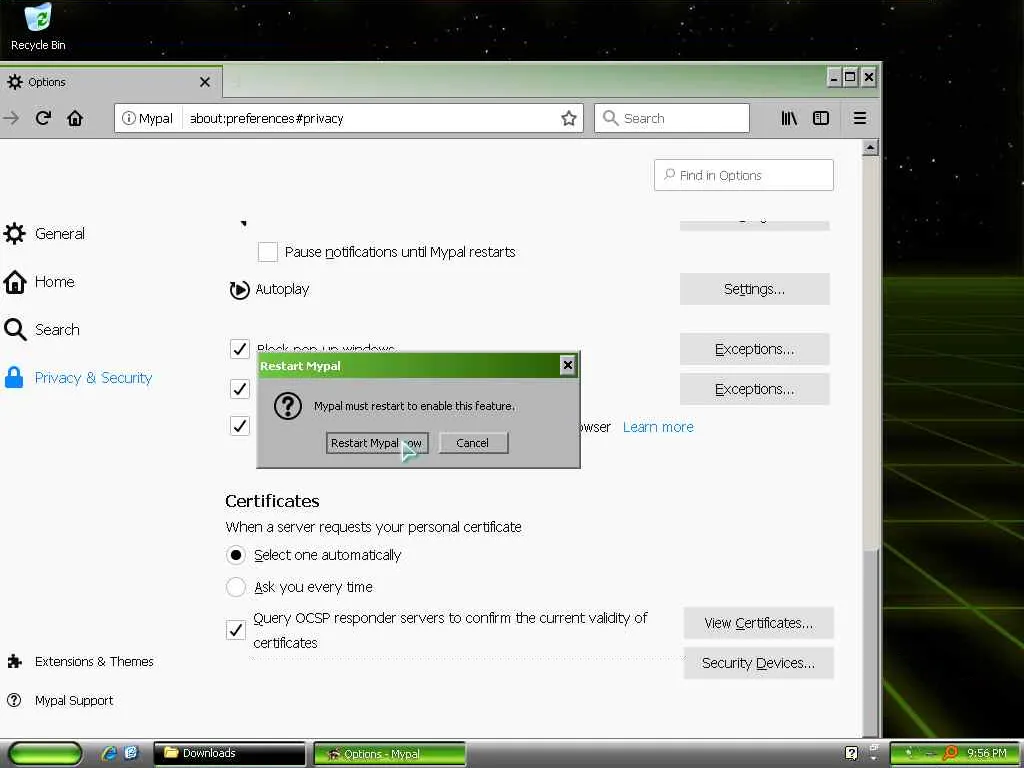Toggle Query OCSP responder servers checkbox
The image size is (1024, 768).
(x=236, y=630)
